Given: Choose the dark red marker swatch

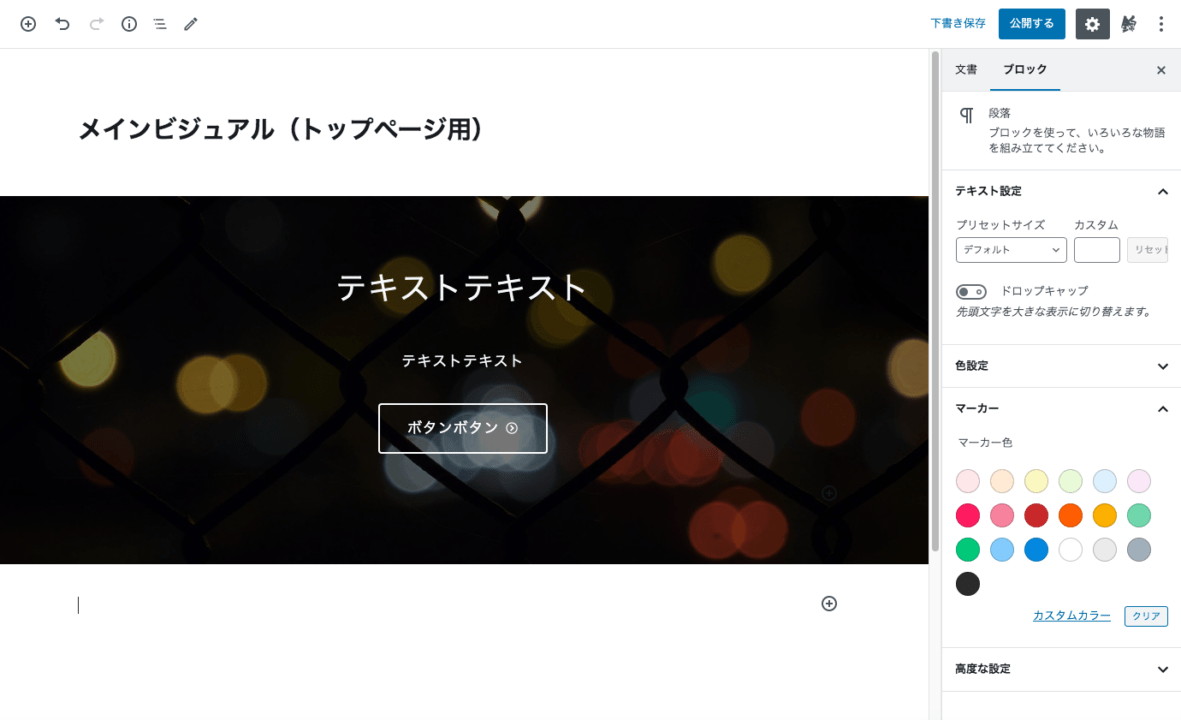Looking at the screenshot, I should click(1036, 515).
